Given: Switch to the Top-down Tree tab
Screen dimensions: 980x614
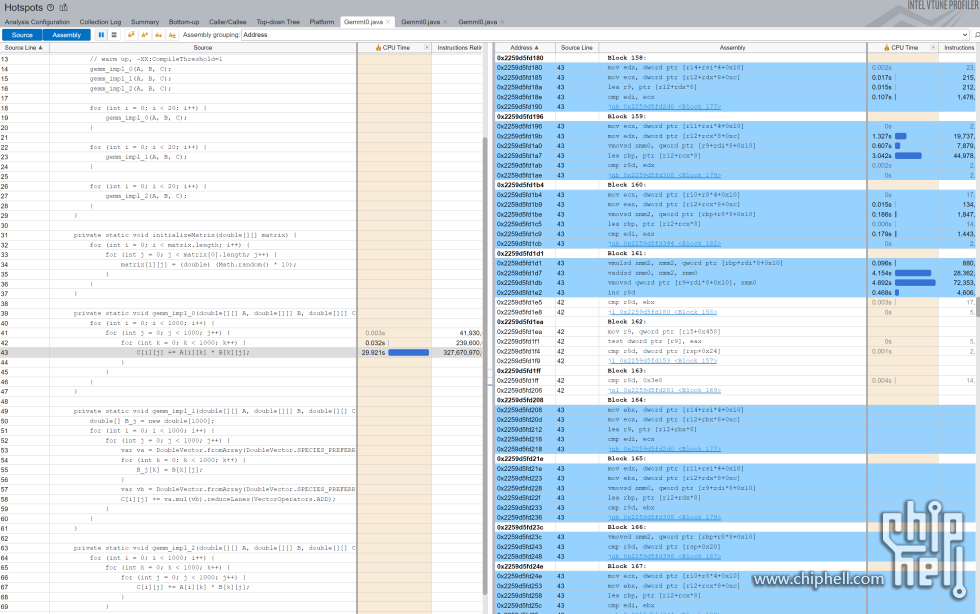Looking at the screenshot, I should pos(278,22).
